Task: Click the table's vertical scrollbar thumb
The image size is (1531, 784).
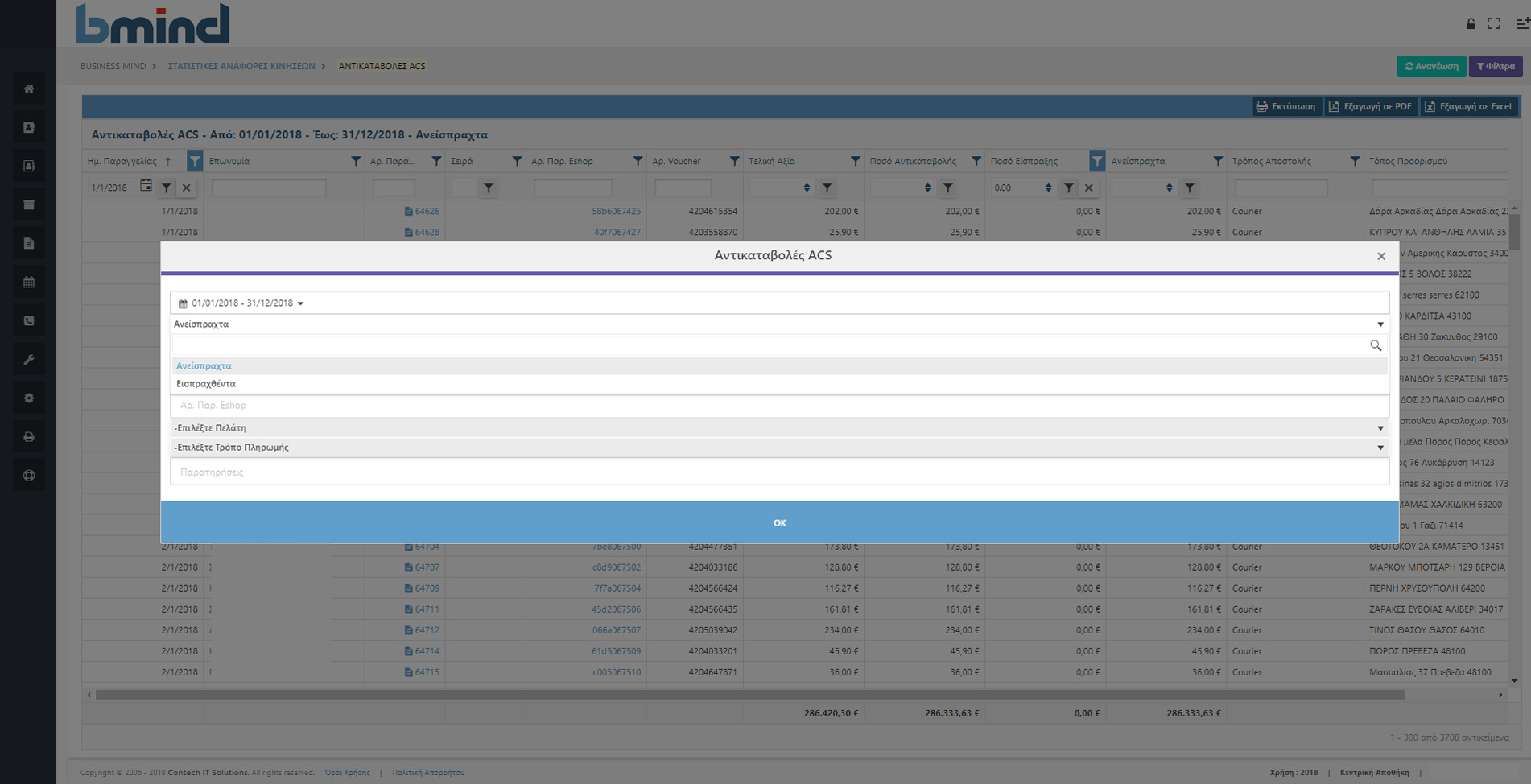Action: 1514,232
